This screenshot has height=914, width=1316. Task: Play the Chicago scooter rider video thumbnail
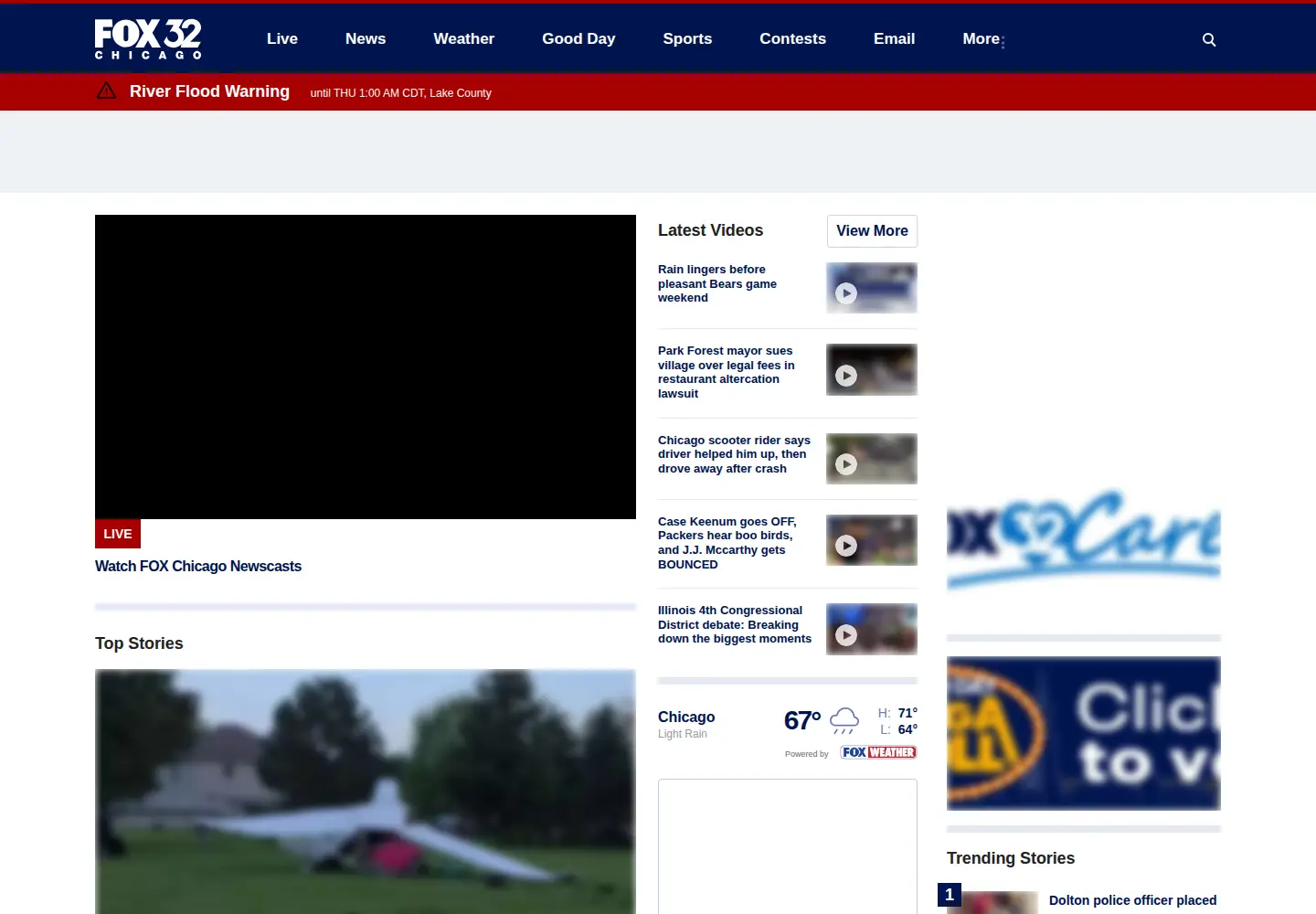[872, 459]
